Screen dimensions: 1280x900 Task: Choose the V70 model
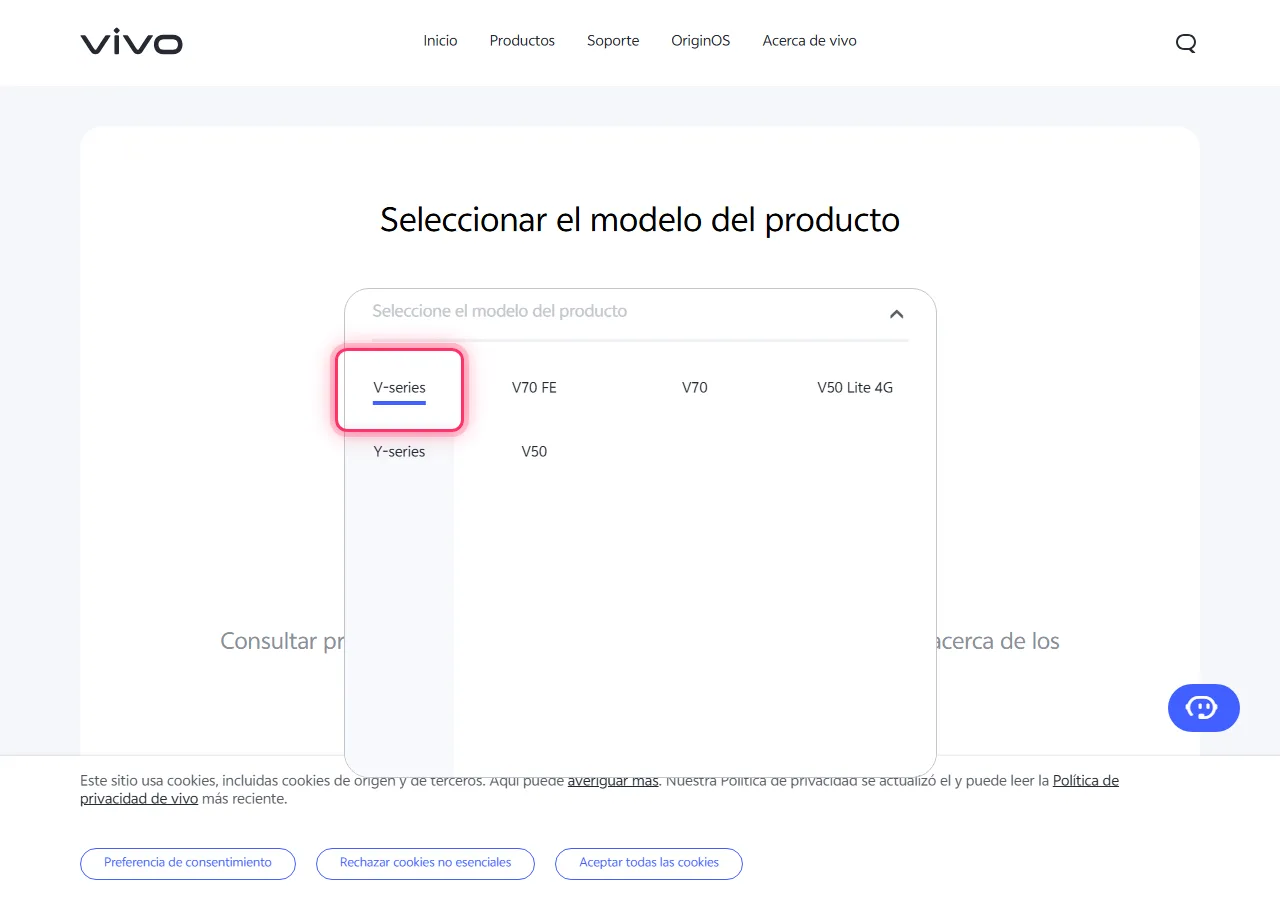coord(695,388)
